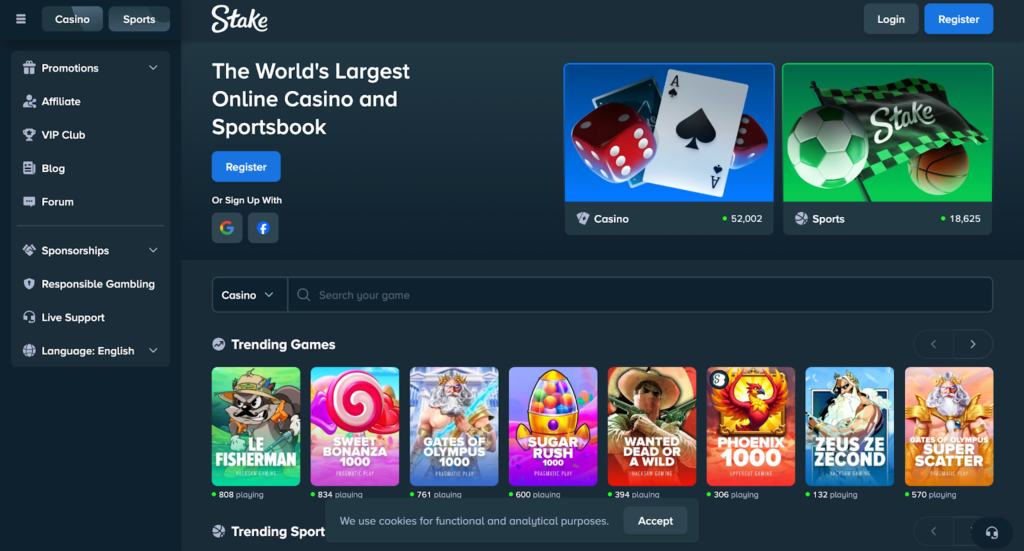Open the Language: English dropdown

[90, 351]
